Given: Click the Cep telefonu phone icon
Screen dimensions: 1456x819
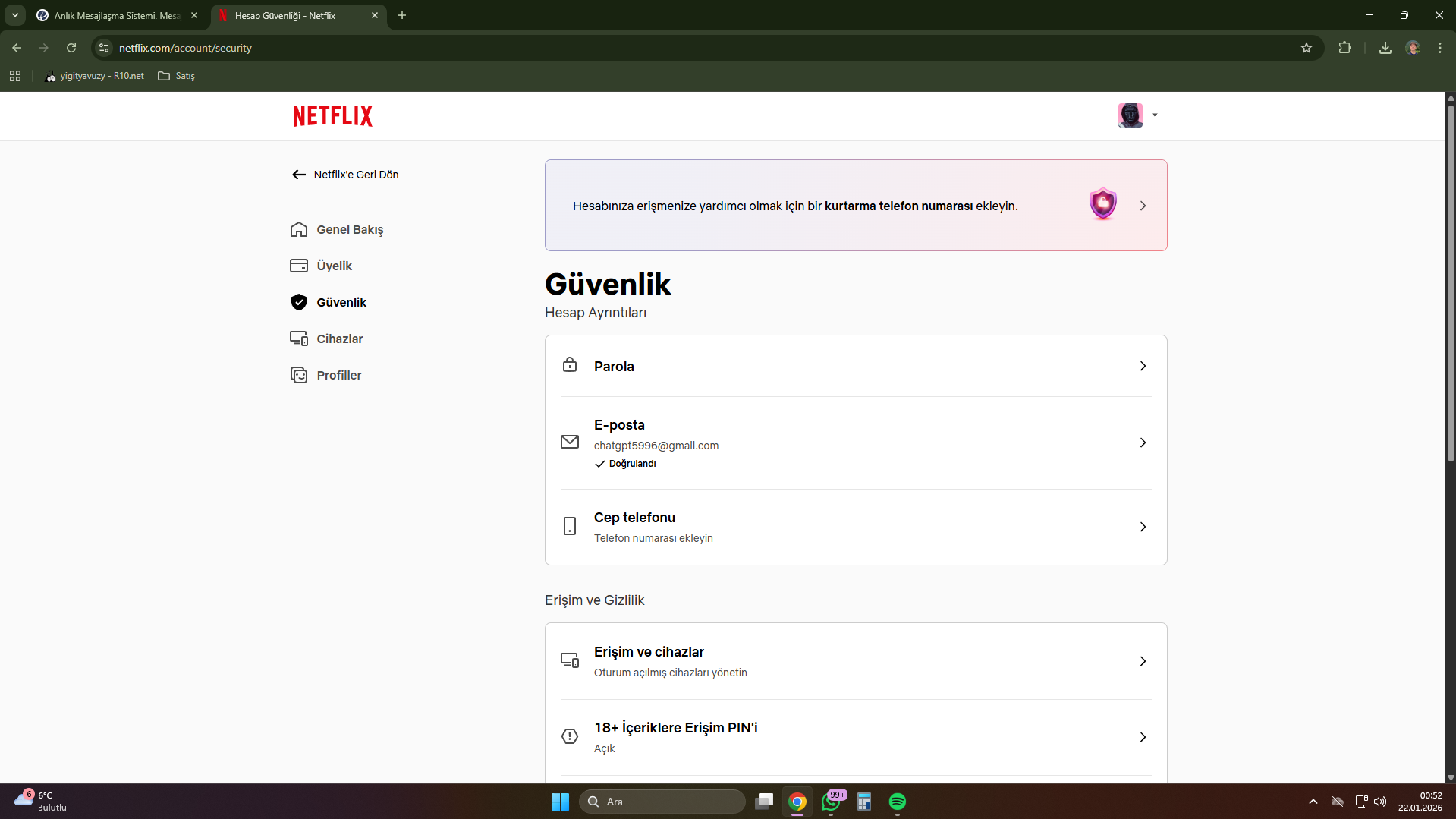Looking at the screenshot, I should [x=570, y=526].
